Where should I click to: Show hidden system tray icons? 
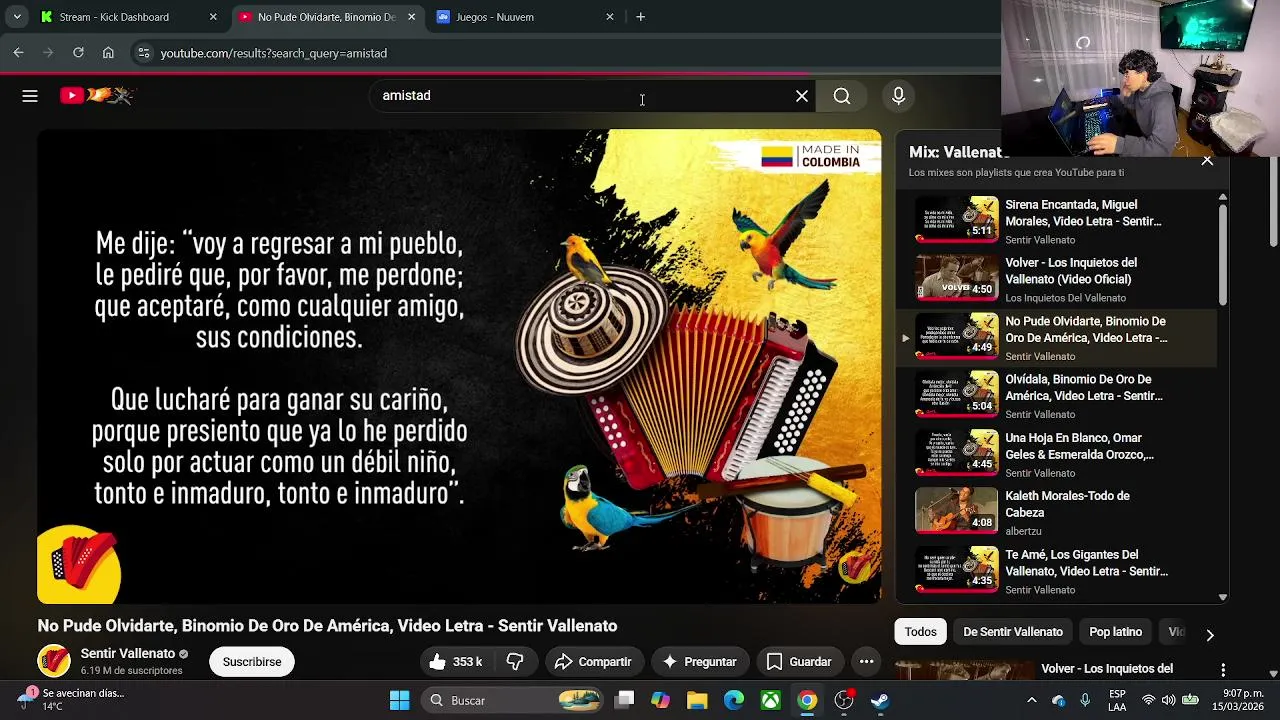point(1032,700)
